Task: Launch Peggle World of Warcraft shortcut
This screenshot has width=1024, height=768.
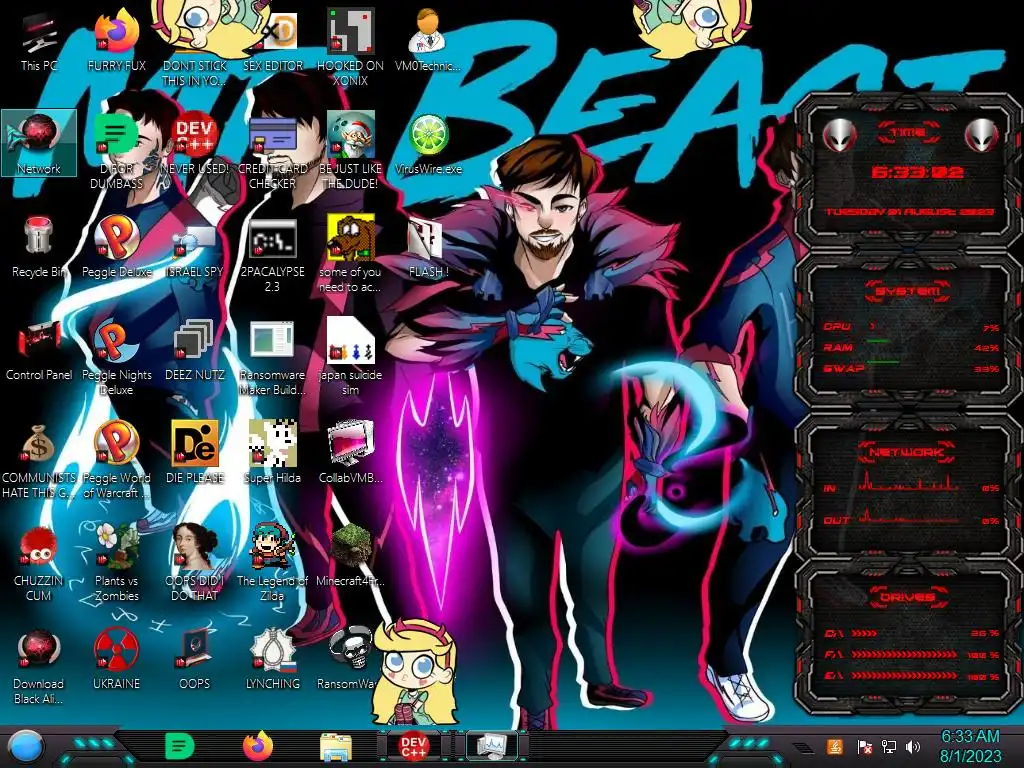Action: pos(116,461)
